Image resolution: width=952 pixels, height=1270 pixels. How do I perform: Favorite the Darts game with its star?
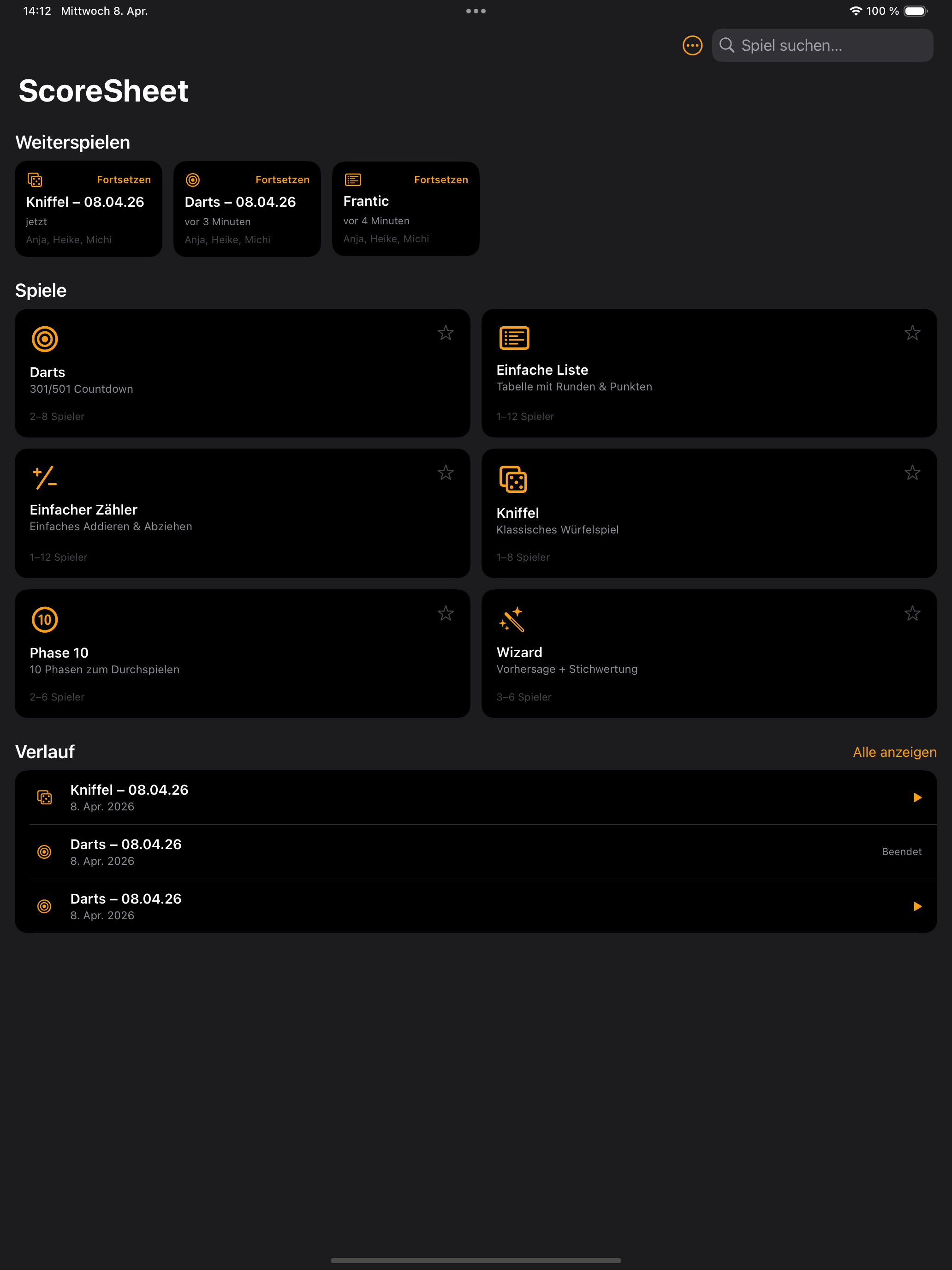445,332
